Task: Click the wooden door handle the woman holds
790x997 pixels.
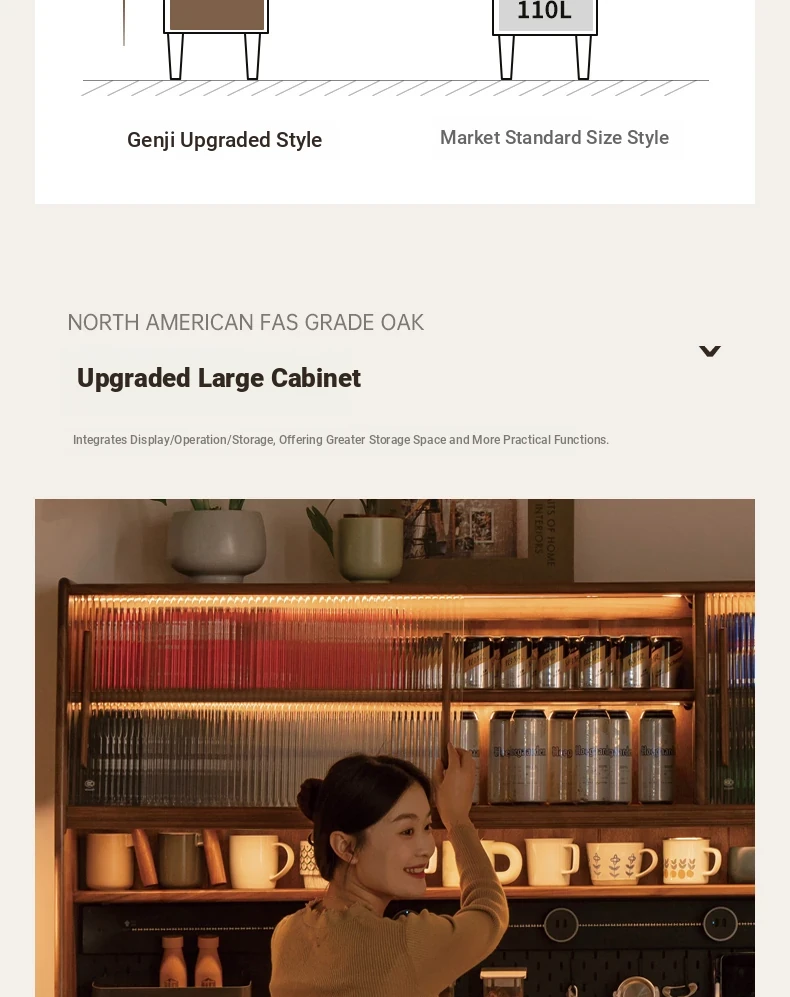Action: (x=447, y=699)
